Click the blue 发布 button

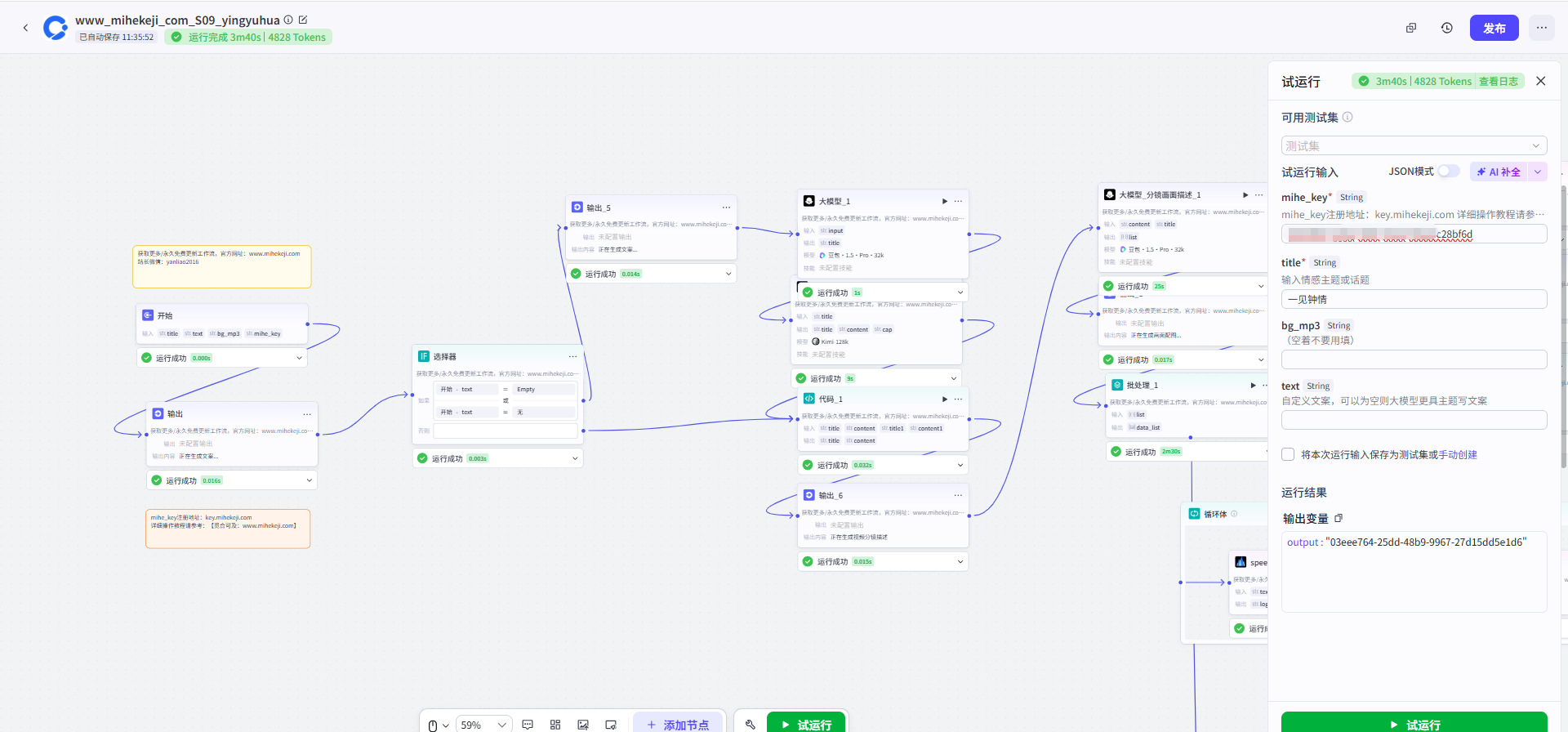(1494, 28)
